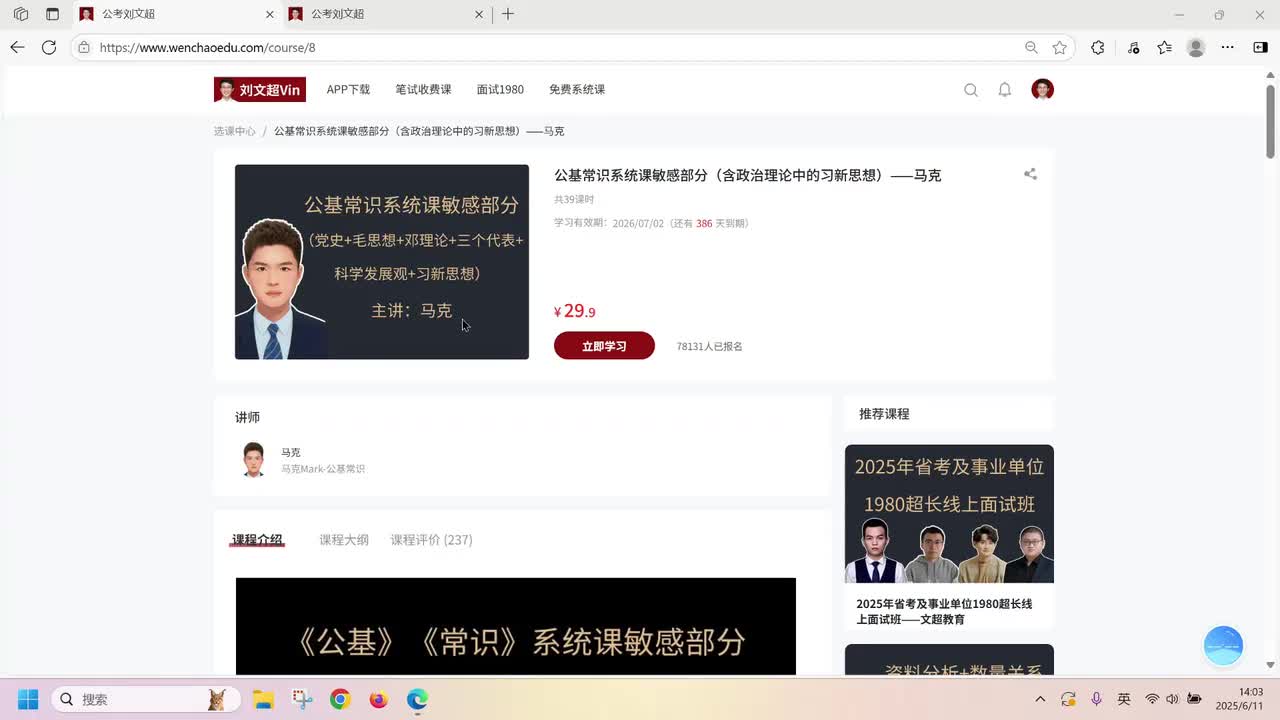Open the volume tray icon
The image size is (1280, 720).
1172,699
